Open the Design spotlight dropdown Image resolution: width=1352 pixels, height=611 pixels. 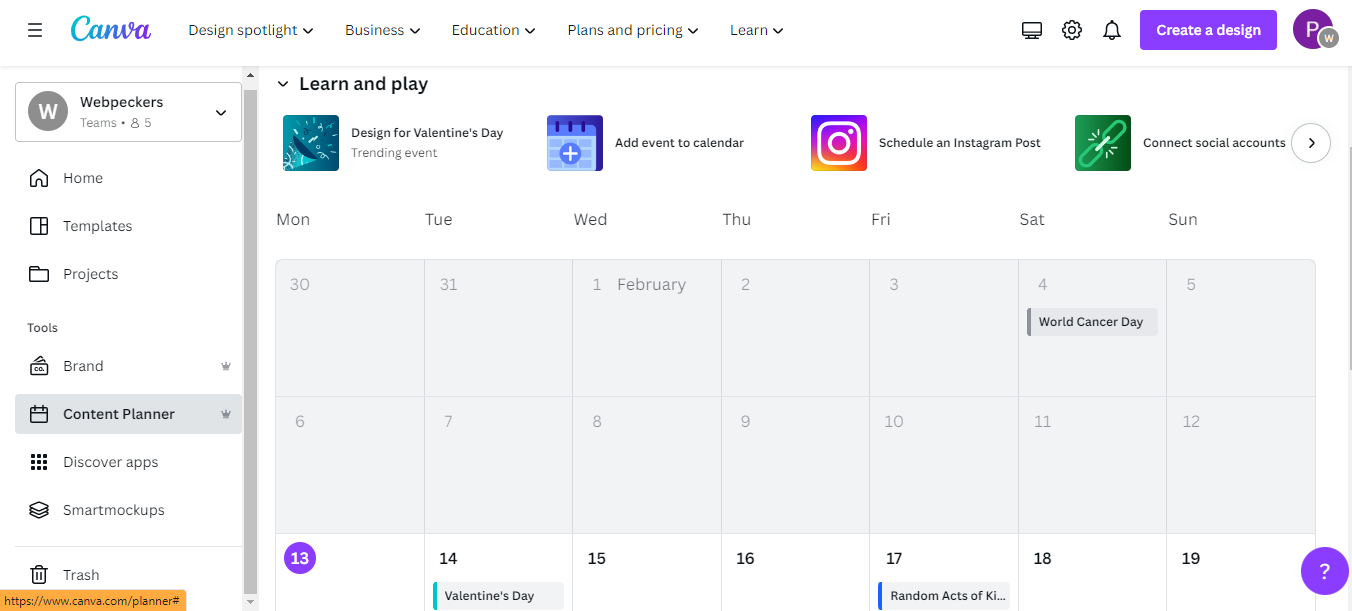tap(249, 30)
